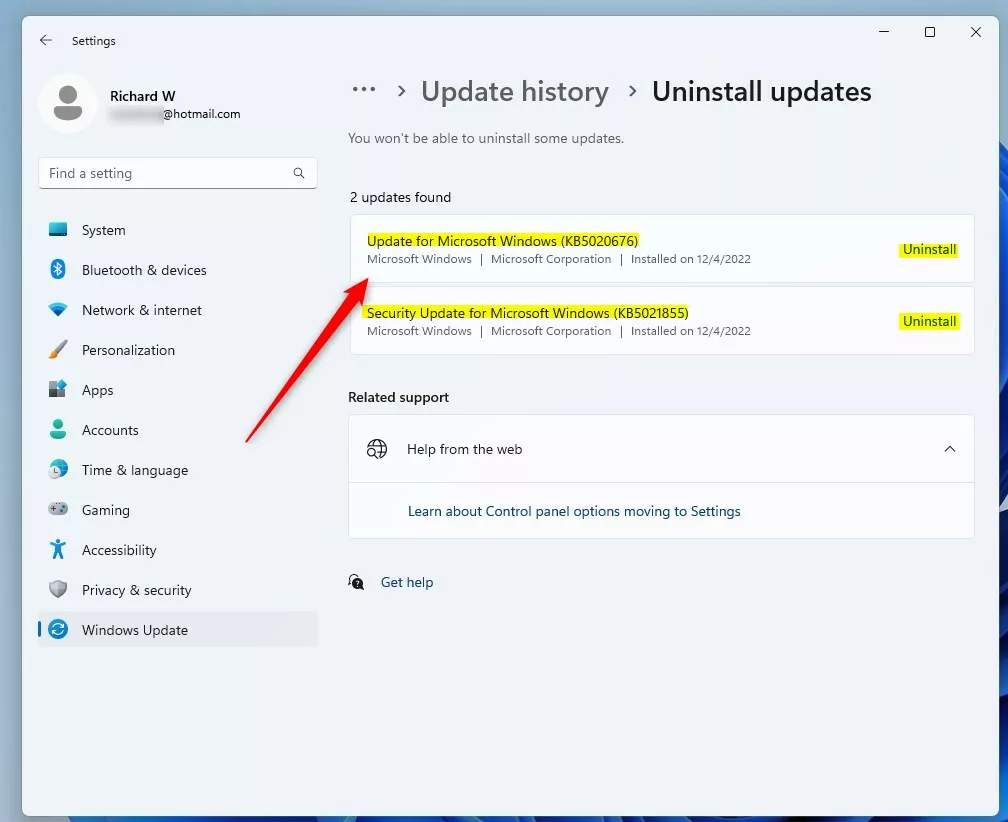This screenshot has height=822, width=1008.
Task: Select Time & language in sidebar
Action: click(x=177, y=469)
